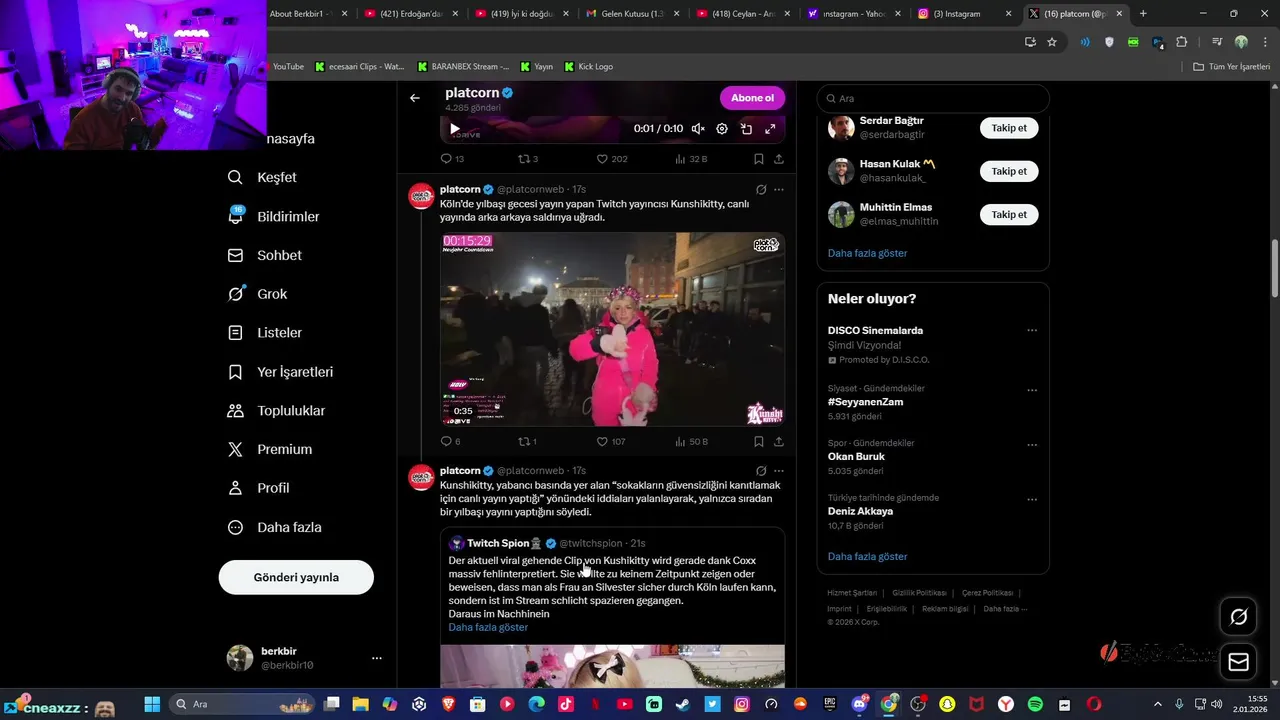
Task: Open Listeler in the sidebar
Action: point(265,332)
